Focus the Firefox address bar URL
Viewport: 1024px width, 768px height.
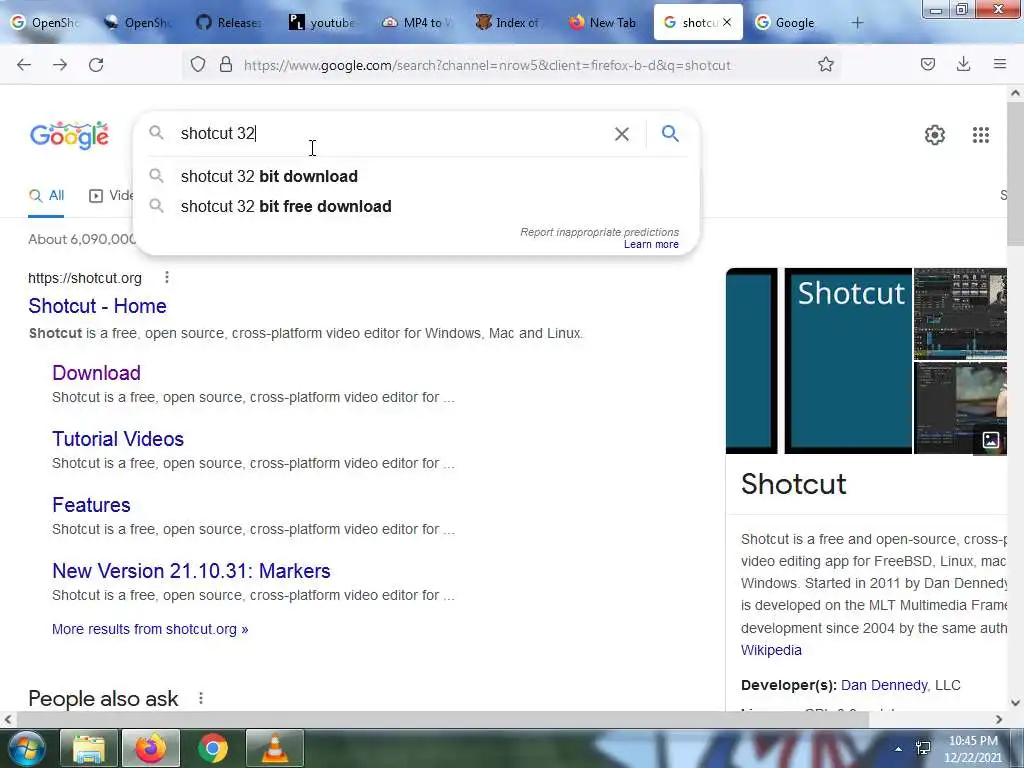click(487, 65)
